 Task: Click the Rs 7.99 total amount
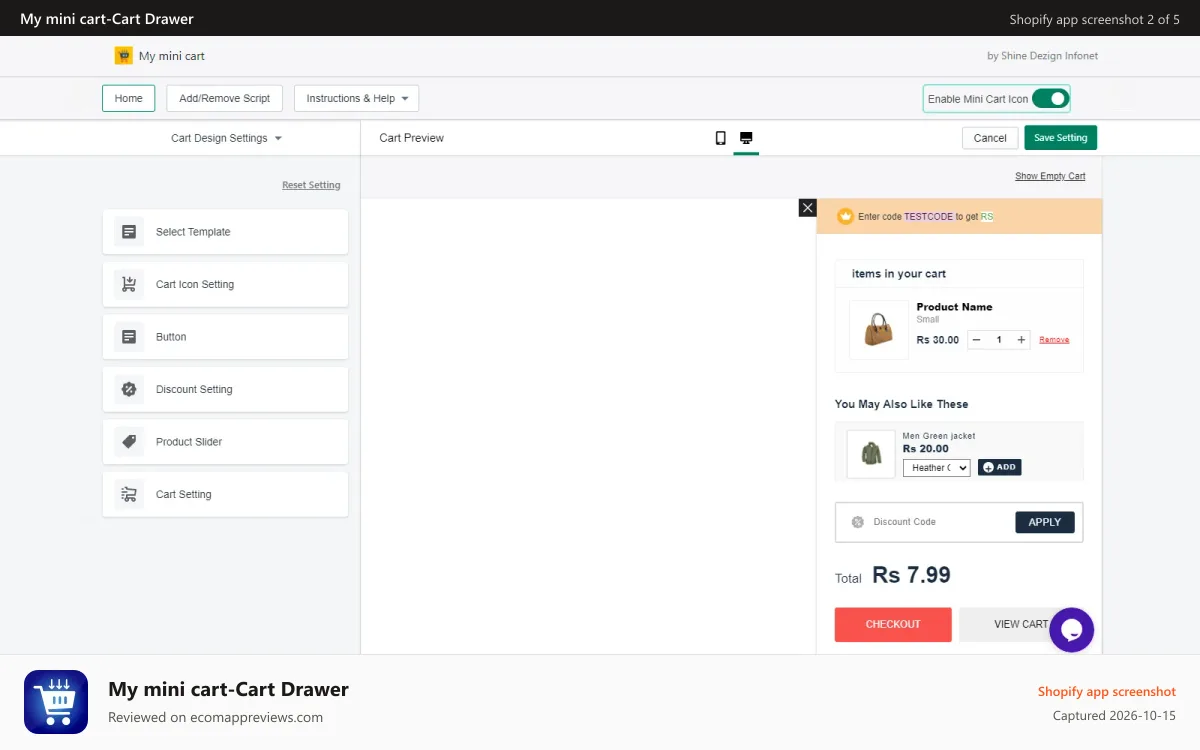[x=911, y=575]
